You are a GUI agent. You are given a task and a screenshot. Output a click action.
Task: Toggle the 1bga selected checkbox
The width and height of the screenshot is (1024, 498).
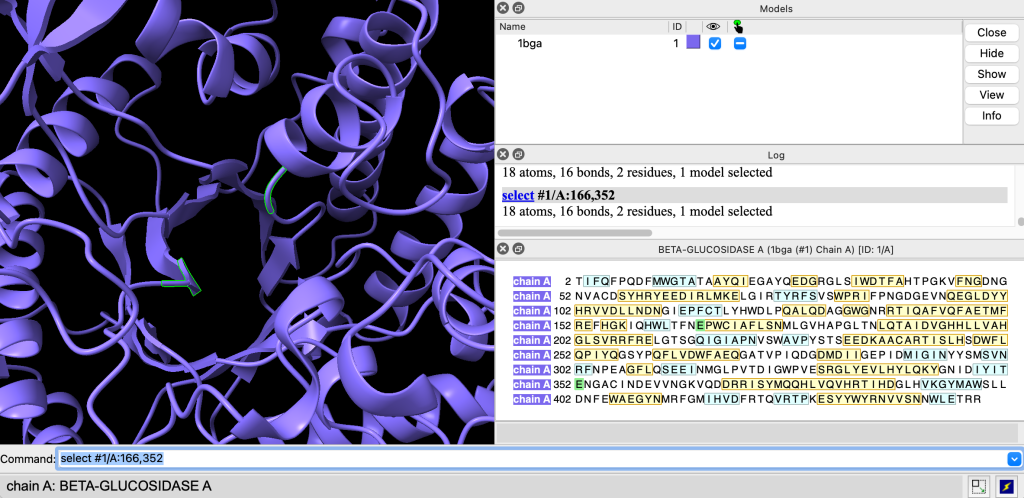click(x=739, y=44)
